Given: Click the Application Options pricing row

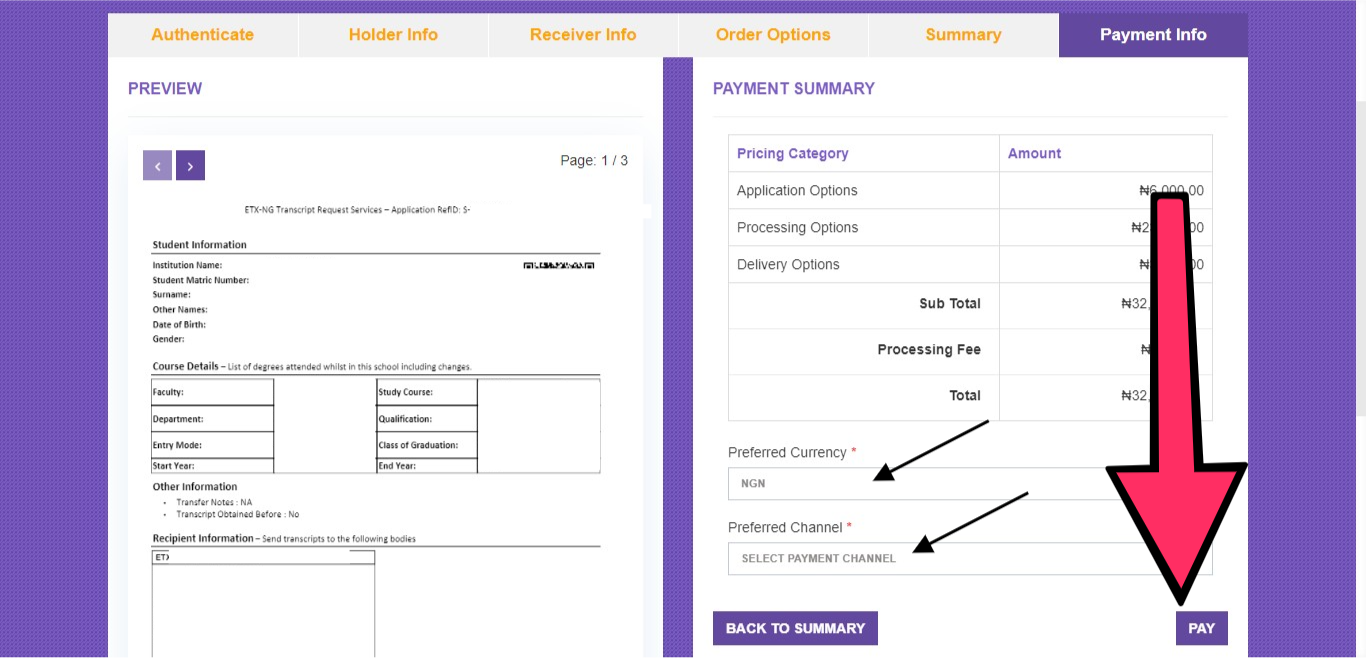Looking at the screenshot, I should point(863,190).
